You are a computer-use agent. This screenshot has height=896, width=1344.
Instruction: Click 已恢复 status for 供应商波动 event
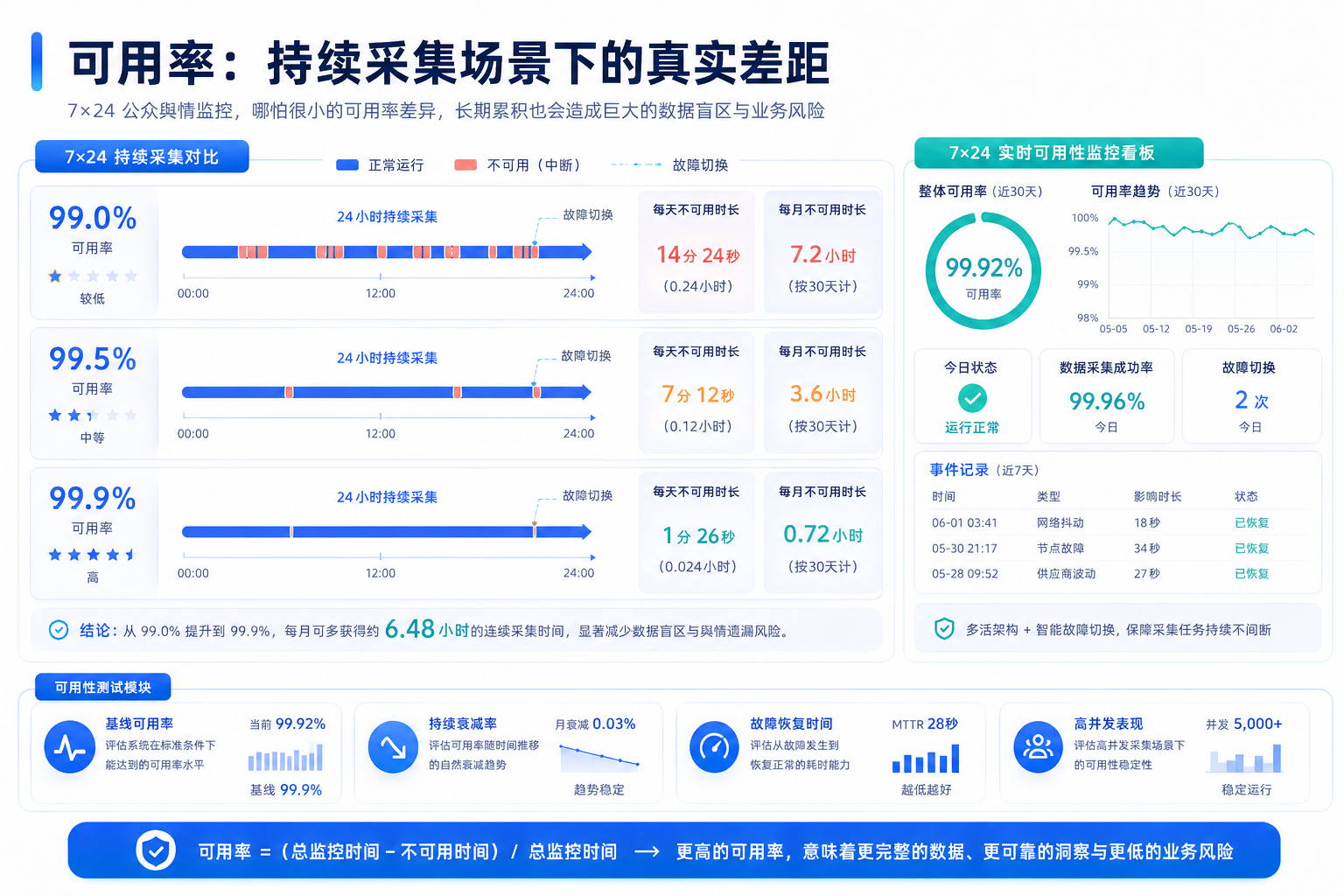point(1252,573)
